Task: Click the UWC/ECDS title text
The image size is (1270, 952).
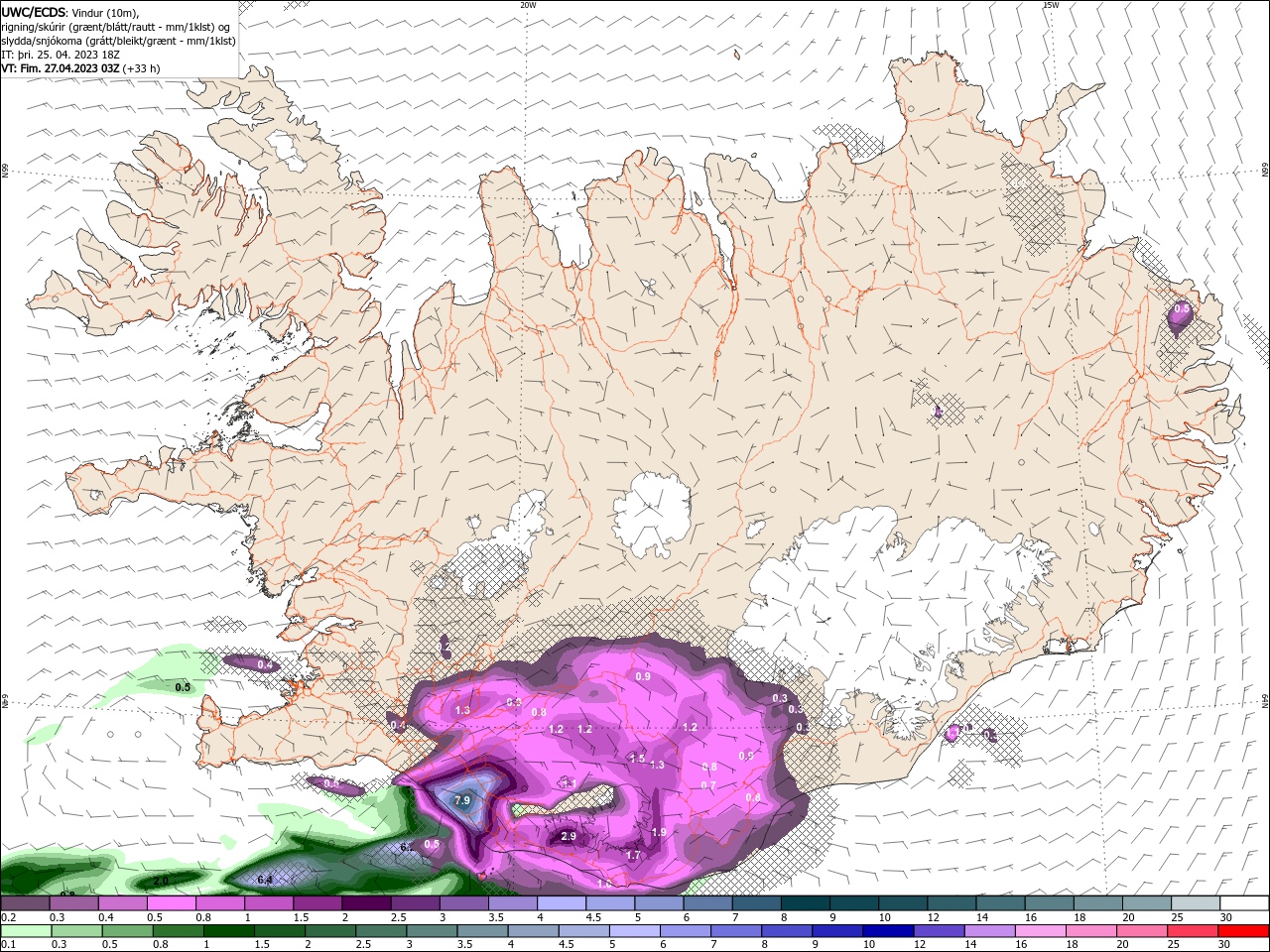Action: coord(34,12)
